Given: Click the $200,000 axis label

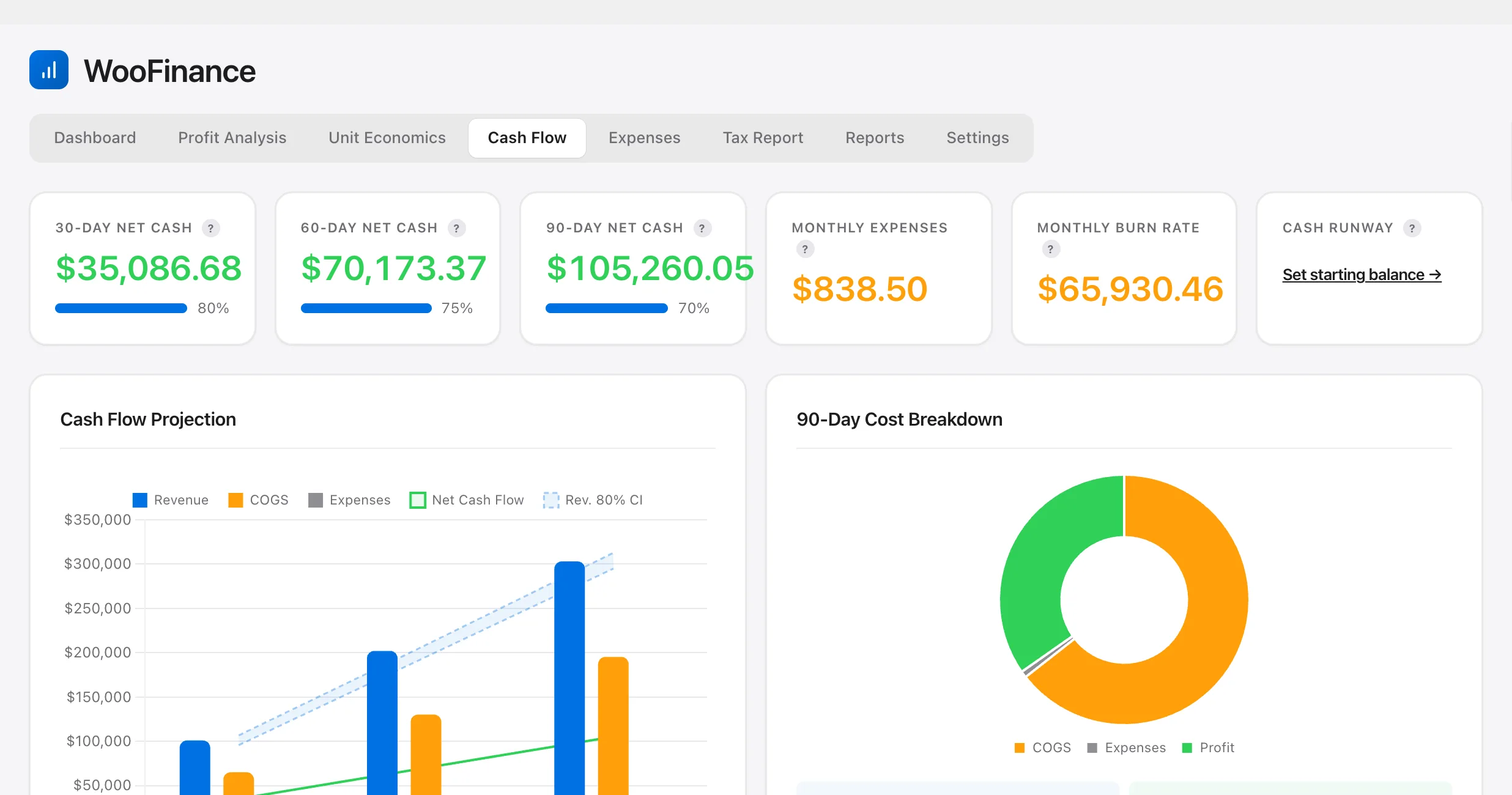Looking at the screenshot, I should point(98,653).
